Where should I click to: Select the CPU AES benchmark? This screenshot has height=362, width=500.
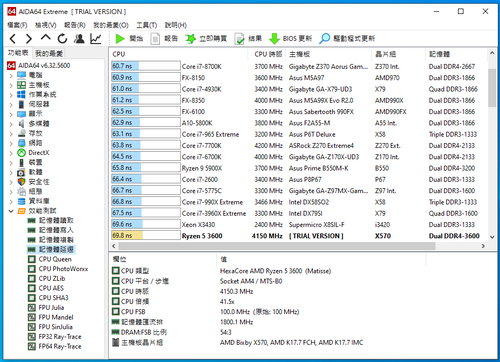point(46,288)
